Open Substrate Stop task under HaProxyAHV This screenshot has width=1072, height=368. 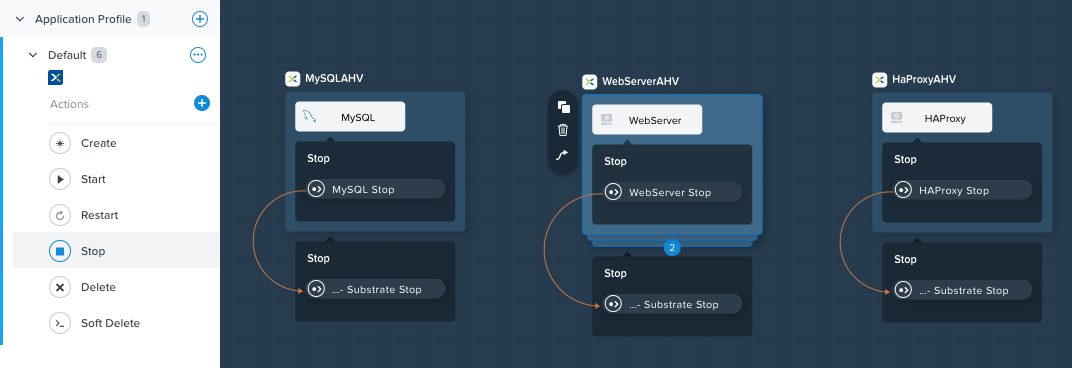[963, 290]
